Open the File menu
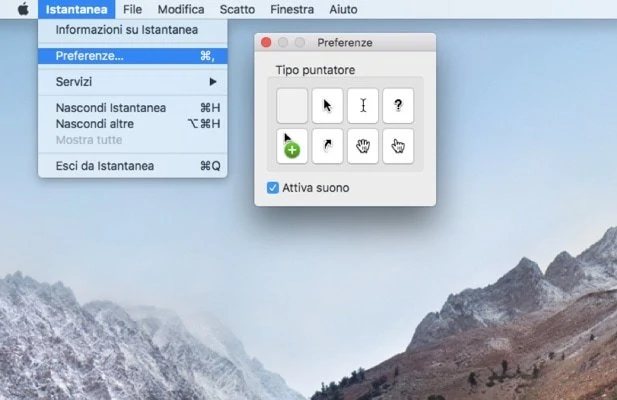This screenshot has height=400, width=617. point(132,9)
